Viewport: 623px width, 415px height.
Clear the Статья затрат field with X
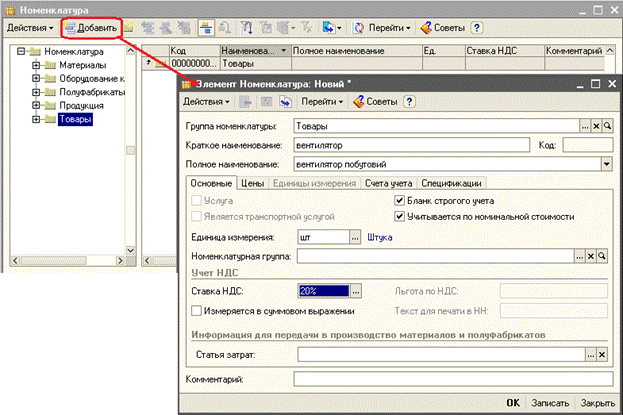click(x=601, y=354)
